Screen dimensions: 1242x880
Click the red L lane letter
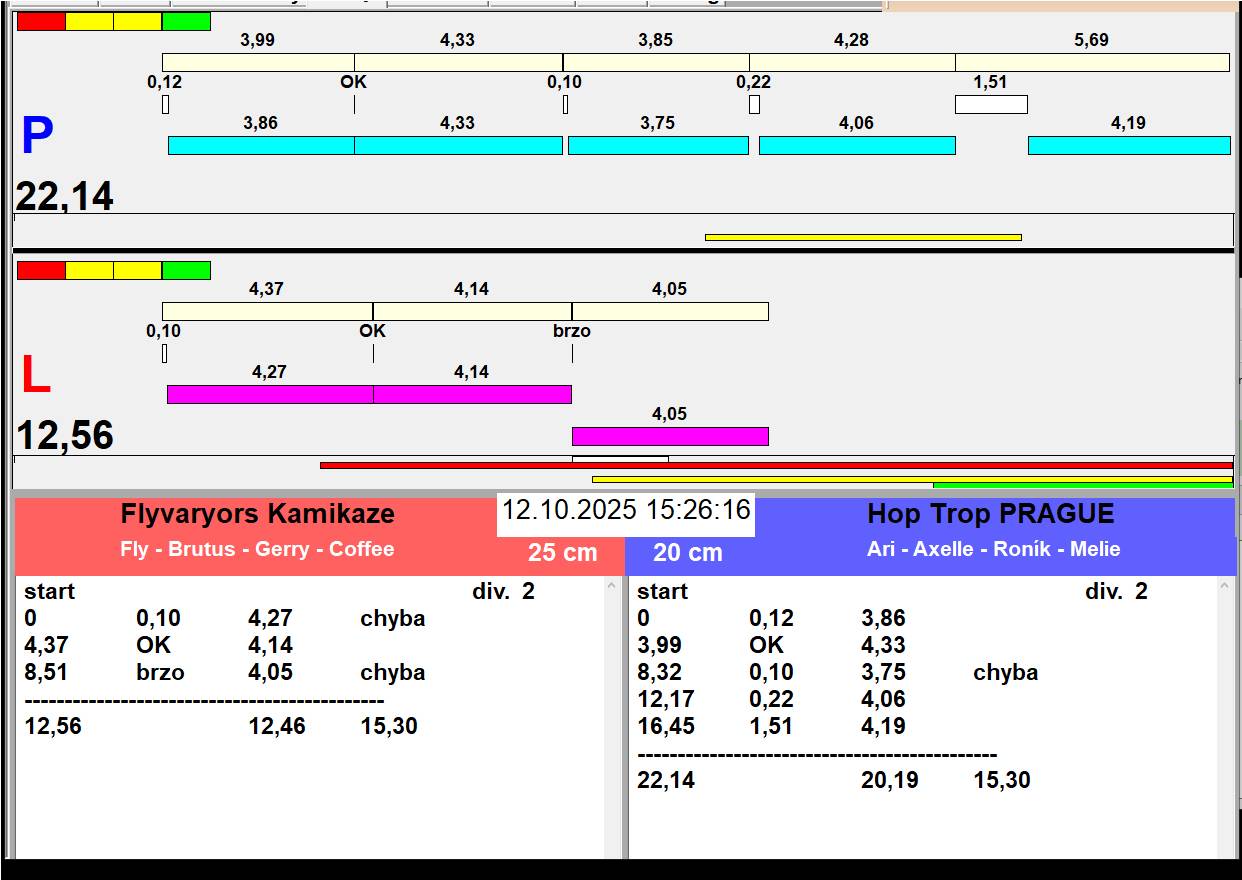click(35, 376)
